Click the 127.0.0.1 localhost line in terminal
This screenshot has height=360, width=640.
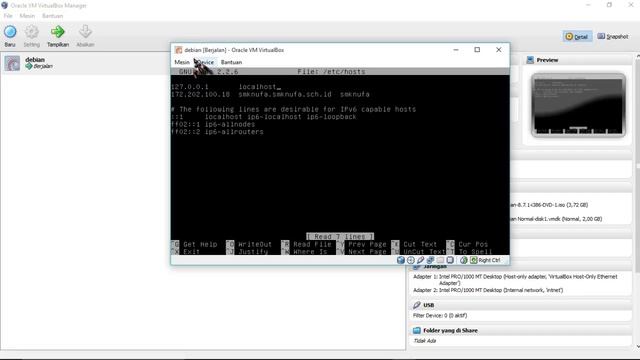226,87
